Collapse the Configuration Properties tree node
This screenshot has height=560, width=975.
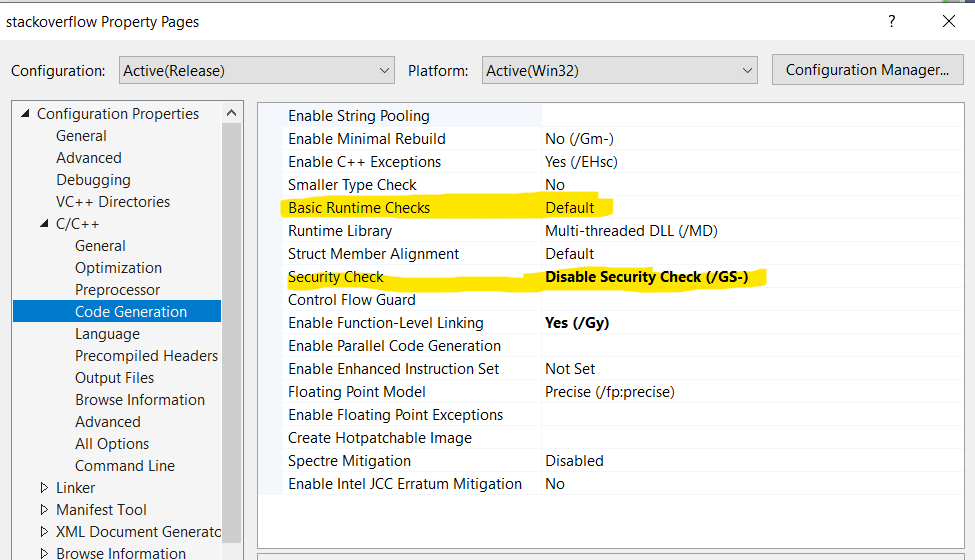point(25,114)
